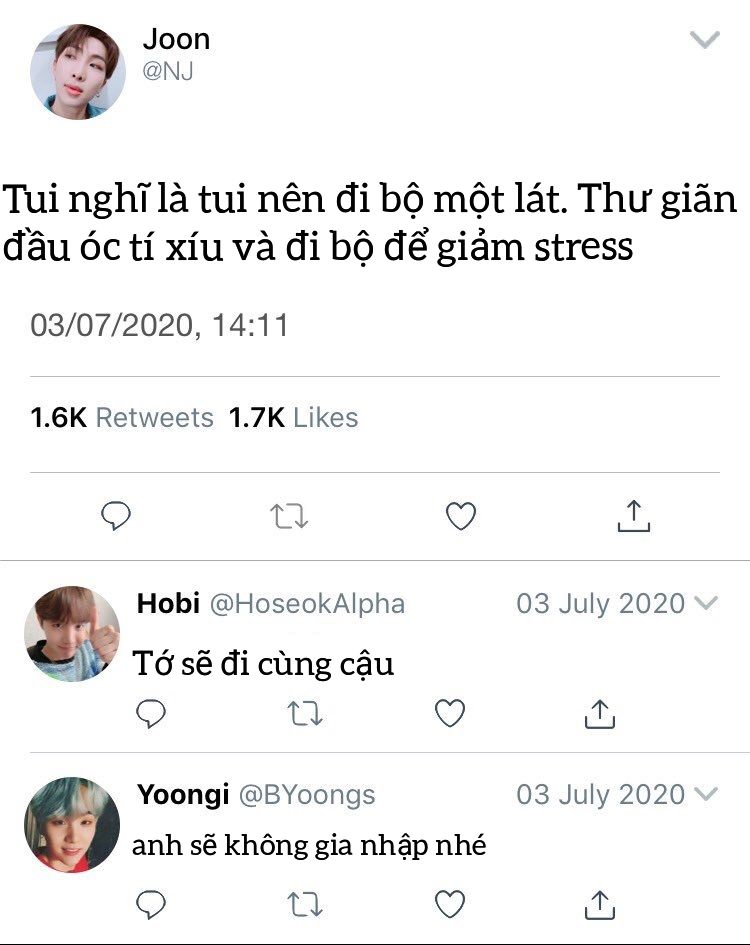750x945 pixels.
Task: Share Yoongi's reply tweet
Action: point(600,905)
